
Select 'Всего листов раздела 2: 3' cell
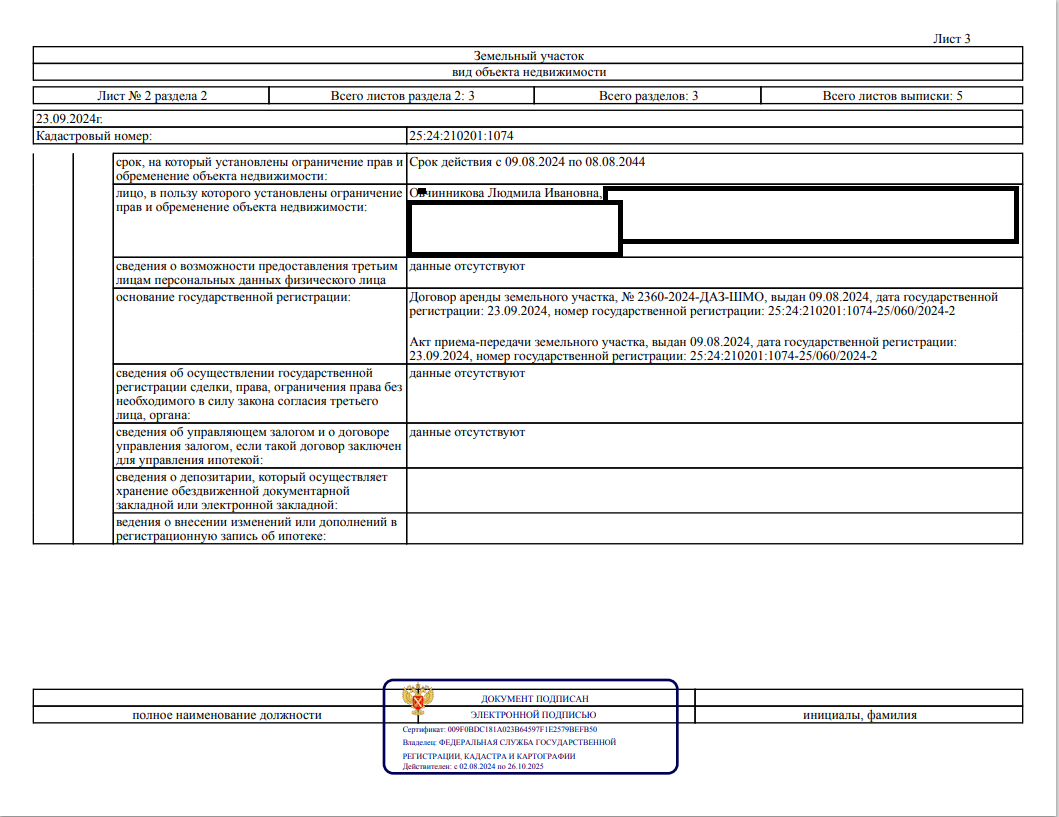tap(402, 96)
